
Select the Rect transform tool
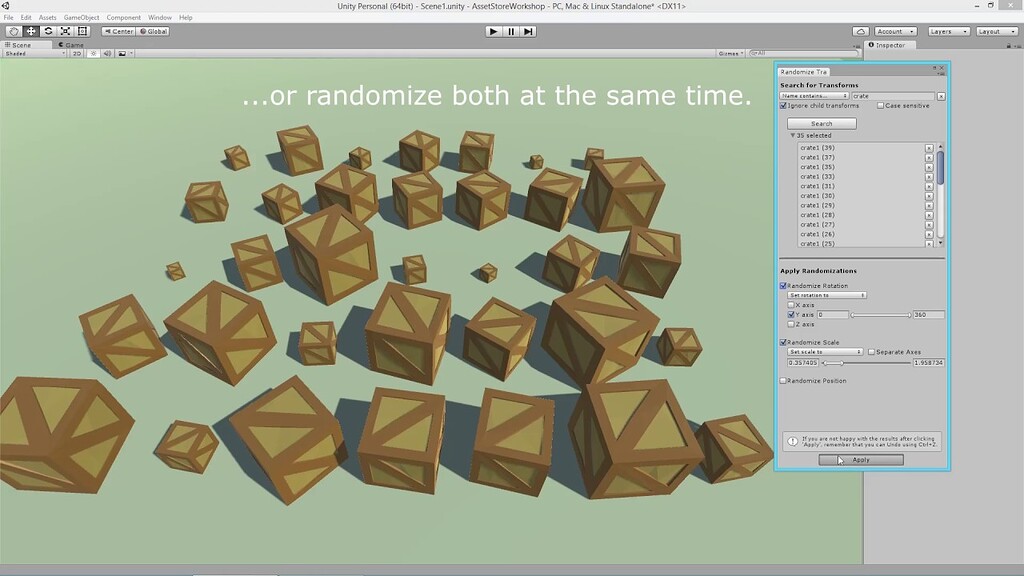click(x=82, y=31)
